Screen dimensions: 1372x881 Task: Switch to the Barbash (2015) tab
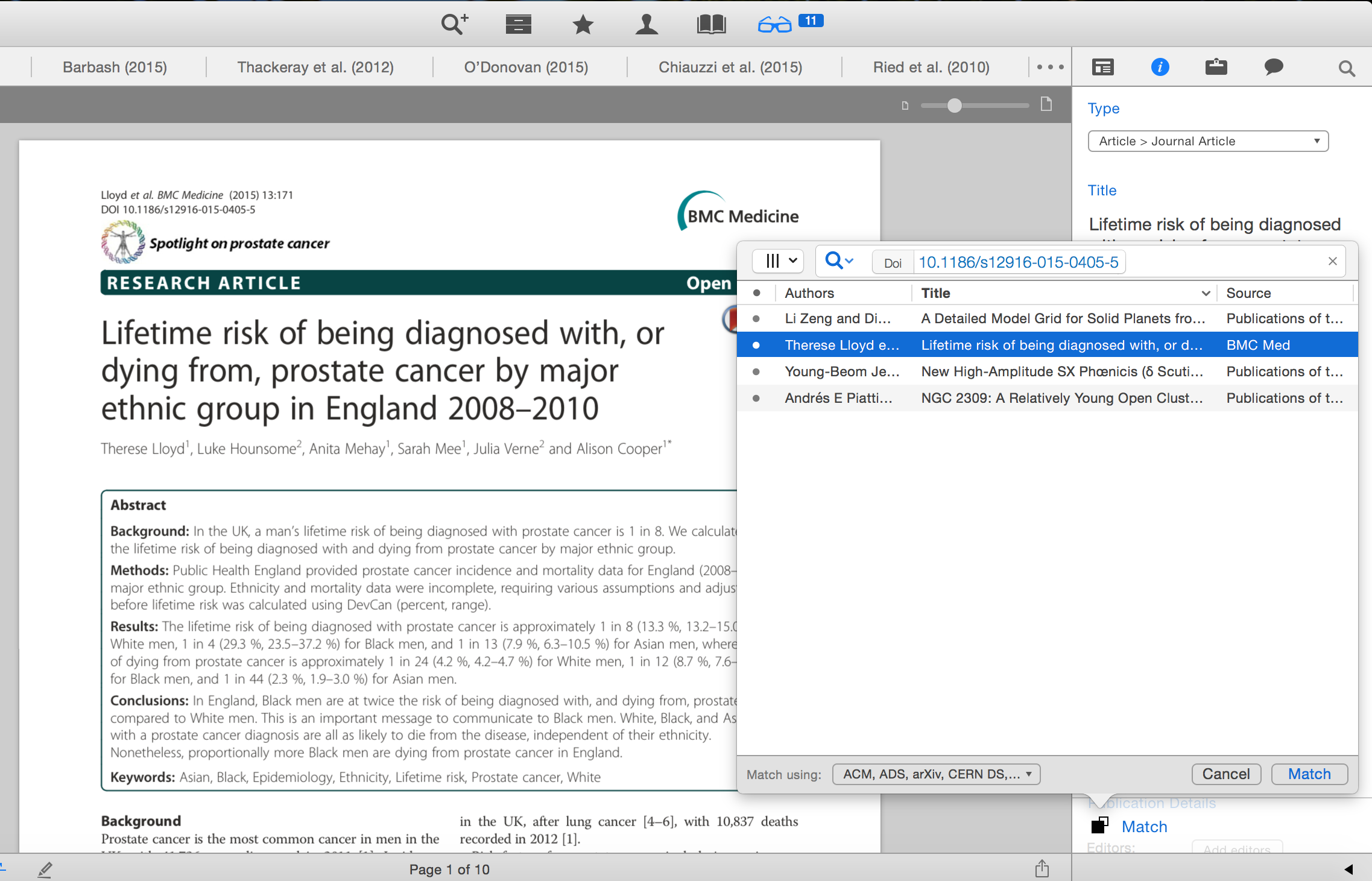(115, 67)
